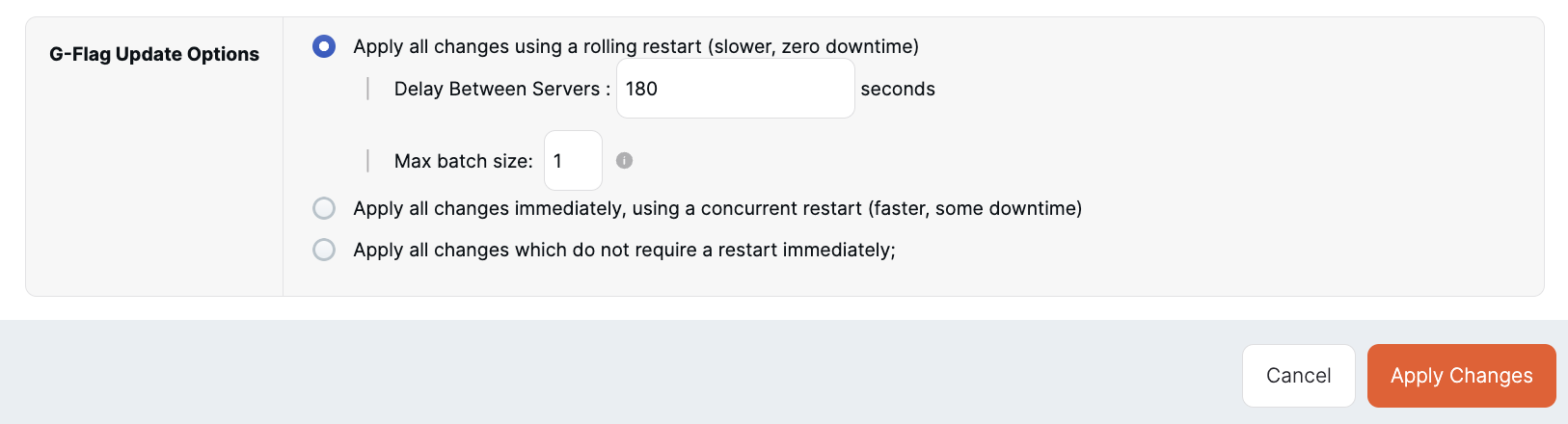This screenshot has width=1568, height=424.
Task: Click the 'Delay Between Servers' label
Action: pos(498,89)
